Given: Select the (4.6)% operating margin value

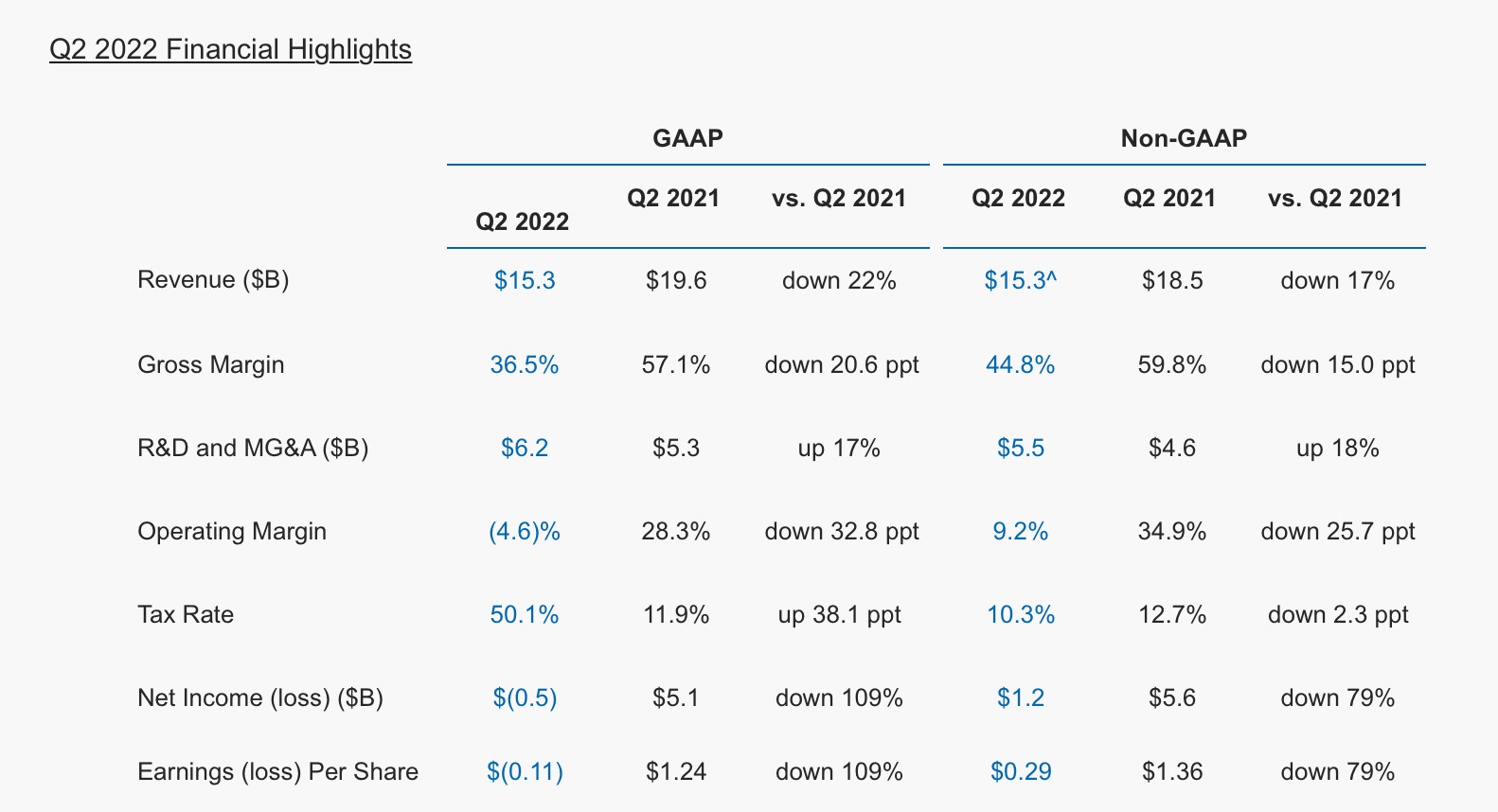Looking at the screenshot, I should click(x=524, y=531).
